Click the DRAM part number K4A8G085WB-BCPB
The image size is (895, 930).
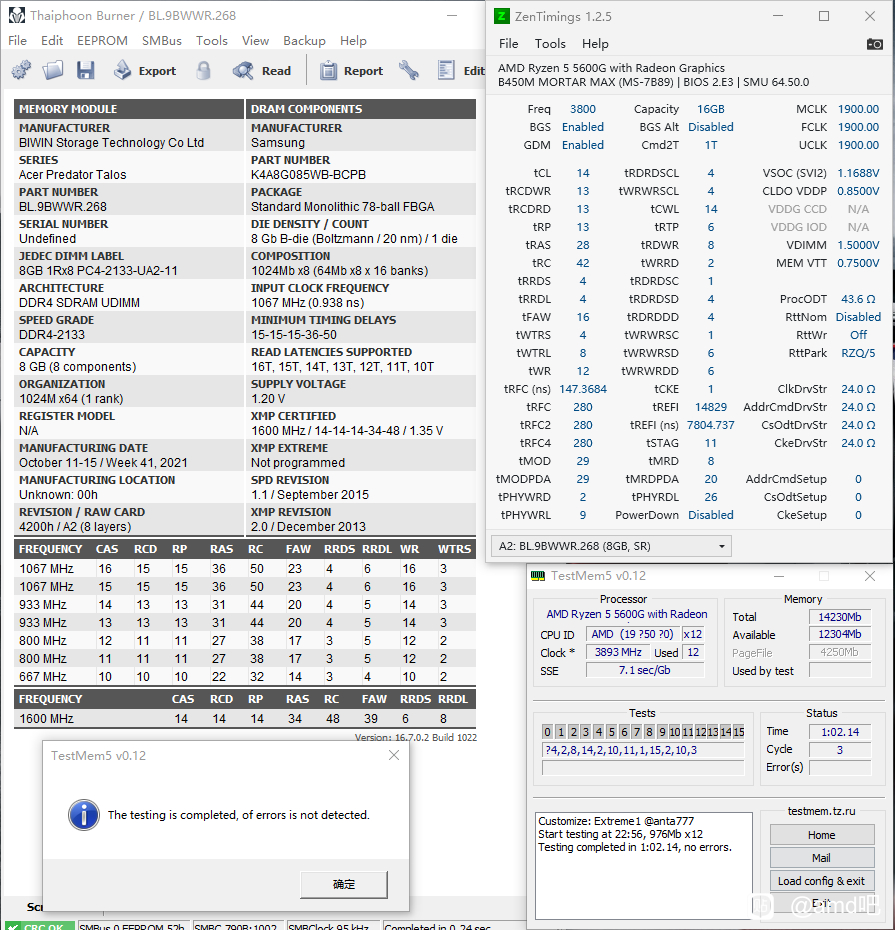(x=308, y=175)
